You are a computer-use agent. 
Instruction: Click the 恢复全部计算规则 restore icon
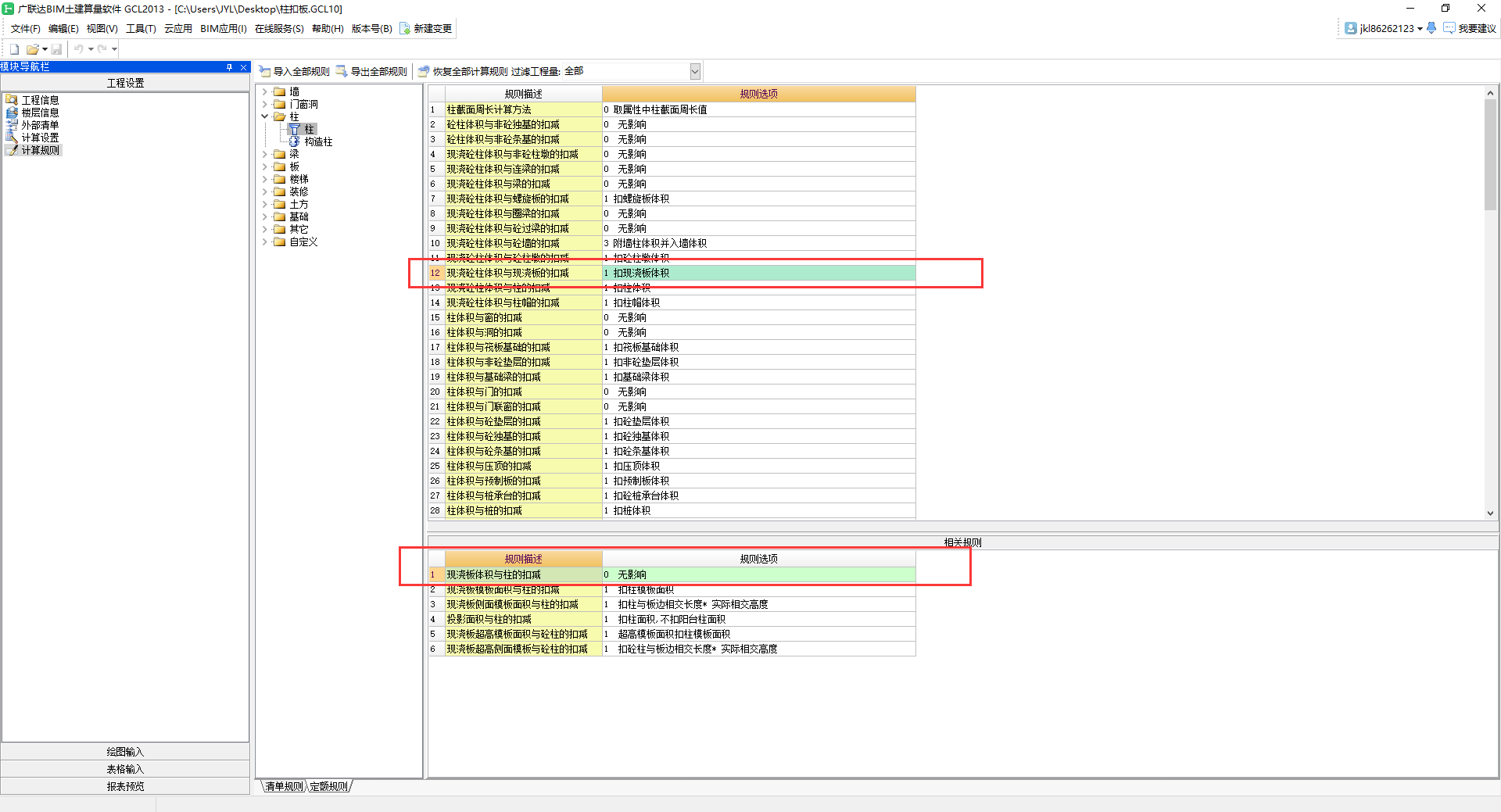[x=424, y=71]
